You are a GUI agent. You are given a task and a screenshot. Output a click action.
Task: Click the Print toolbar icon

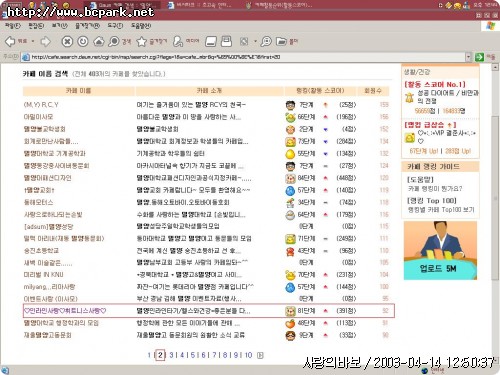pos(226,41)
